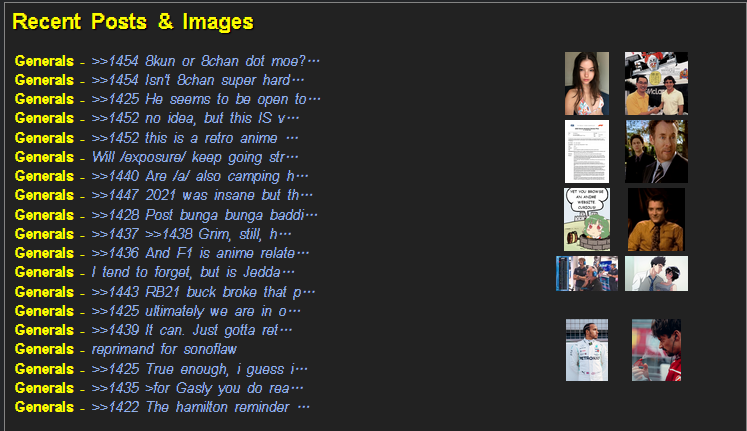Click thumbnail of two men in dark suits

[x=656, y=151]
